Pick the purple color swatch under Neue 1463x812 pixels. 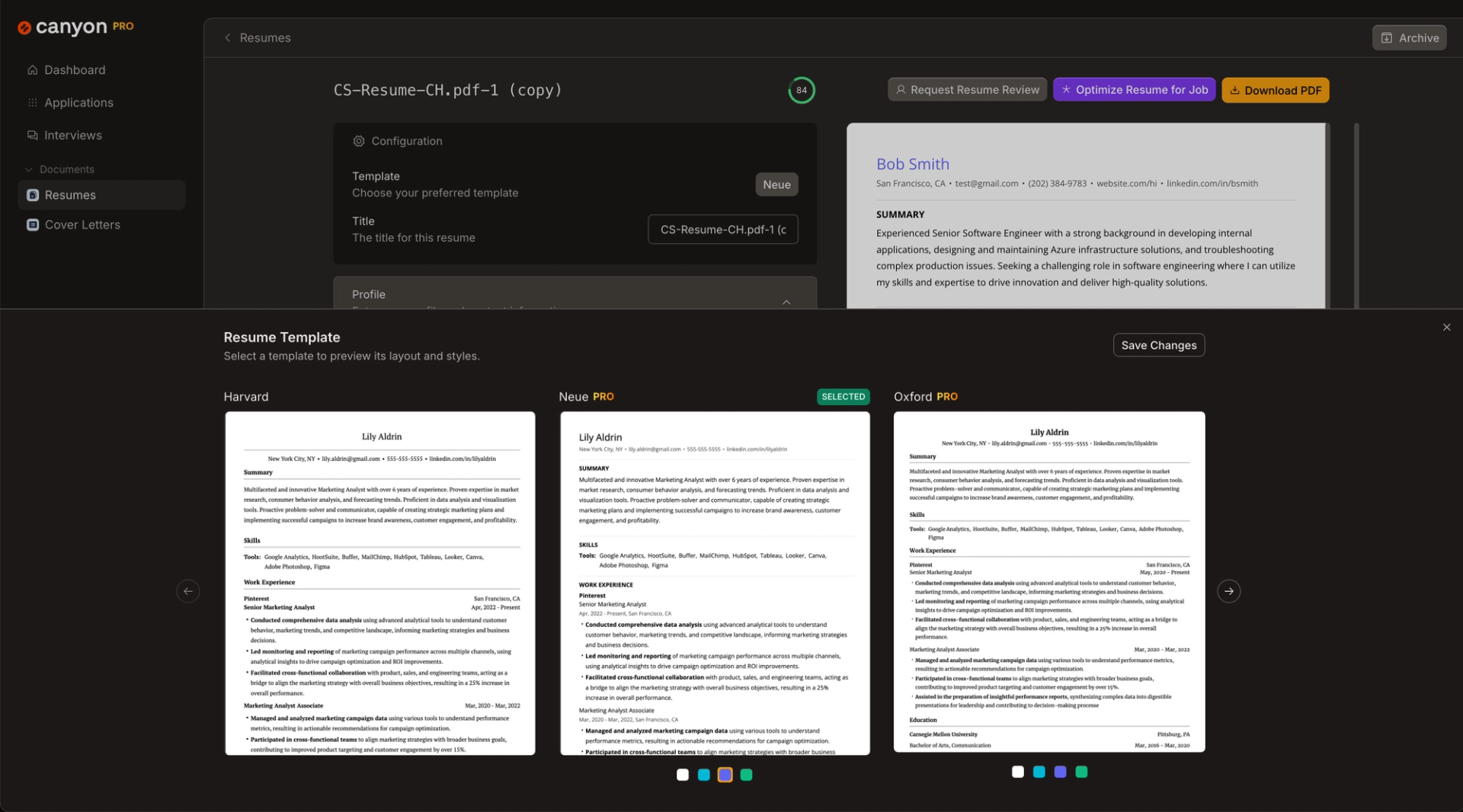click(x=725, y=775)
